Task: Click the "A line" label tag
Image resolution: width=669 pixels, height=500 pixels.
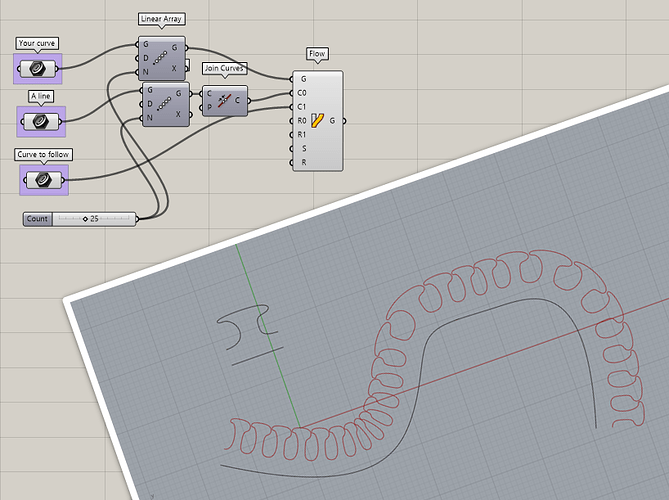Action: click(41, 96)
